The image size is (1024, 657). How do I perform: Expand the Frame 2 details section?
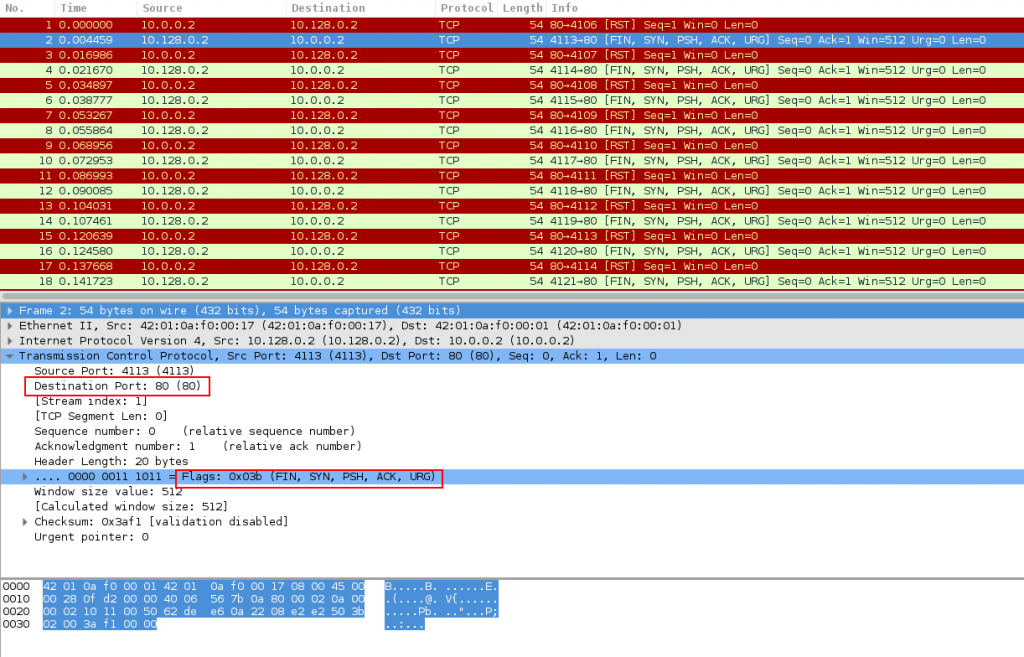pyautogui.click(x=8, y=310)
